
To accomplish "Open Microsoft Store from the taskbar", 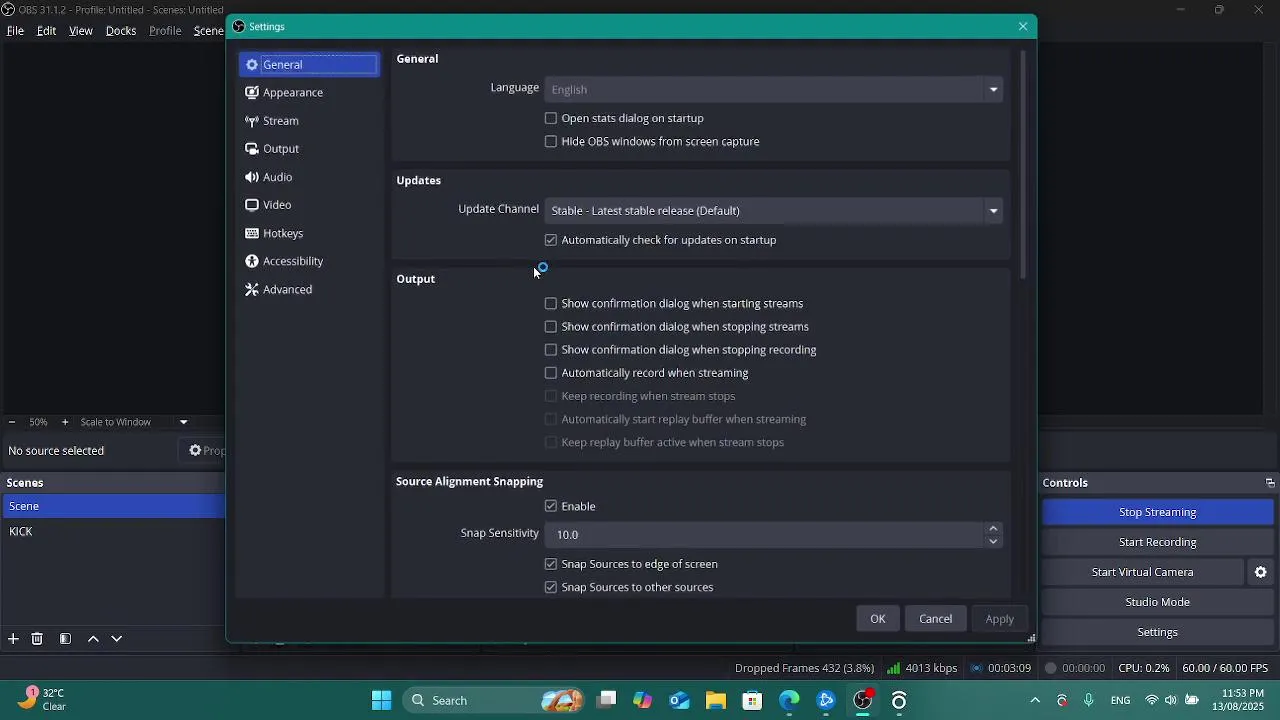I will pyautogui.click(x=752, y=700).
